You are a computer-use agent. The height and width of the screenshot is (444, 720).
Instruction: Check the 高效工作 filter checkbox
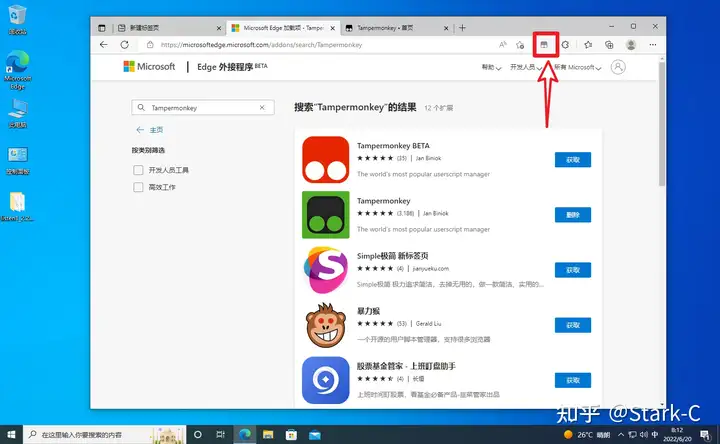(x=138, y=187)
